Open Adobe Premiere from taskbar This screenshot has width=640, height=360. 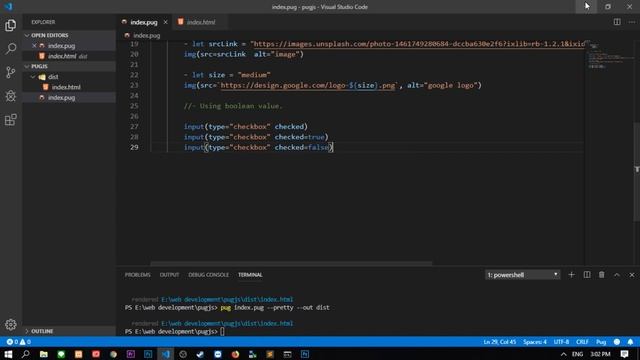131,354
